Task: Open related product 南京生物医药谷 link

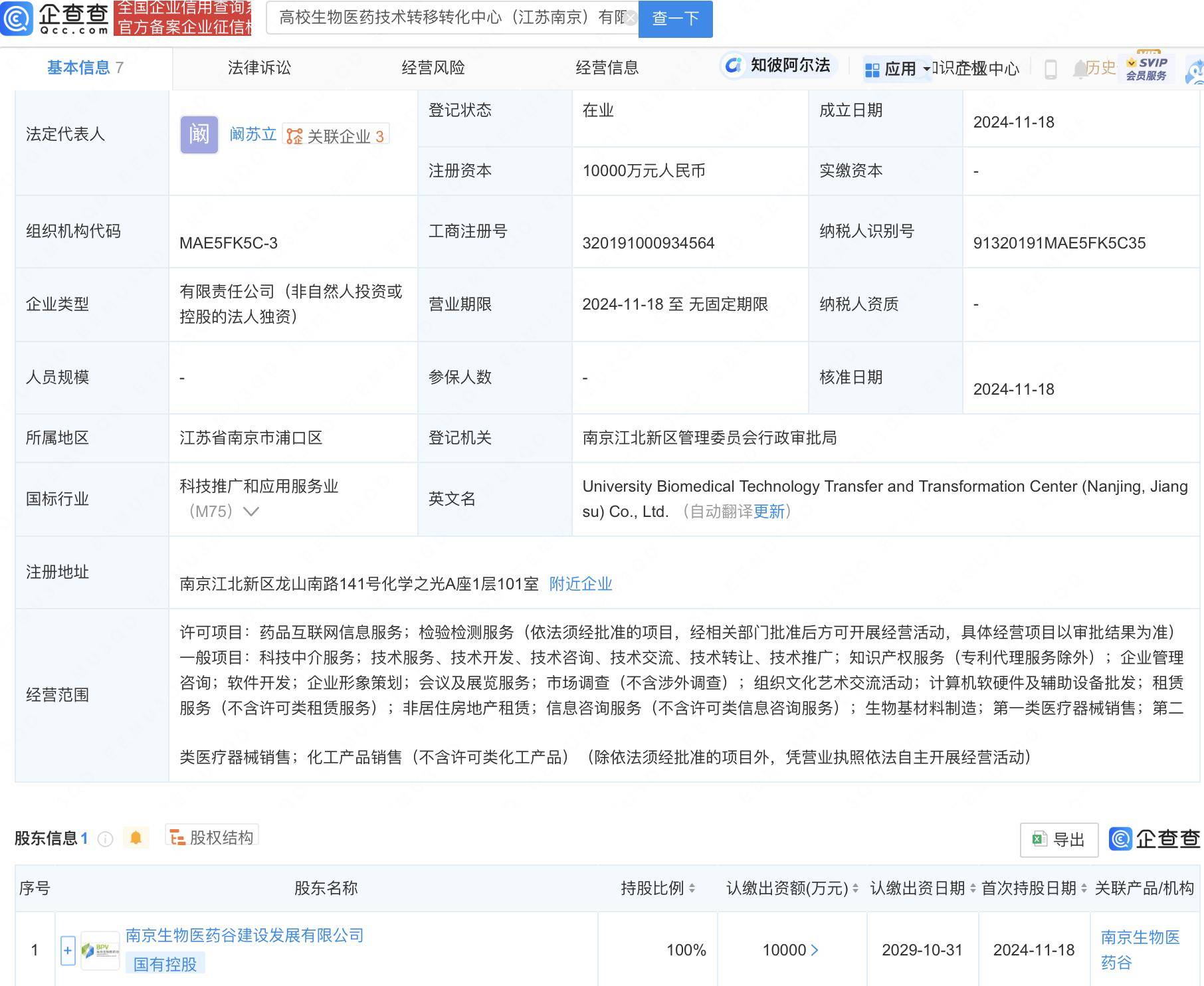Action: [x=1140, y=950]
